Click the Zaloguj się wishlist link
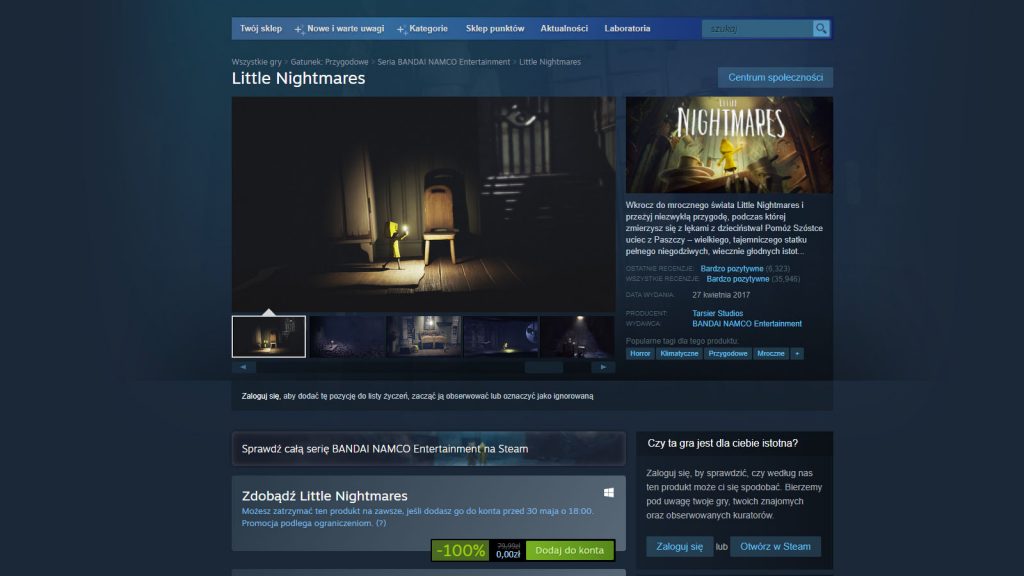 tap(260, 396)
